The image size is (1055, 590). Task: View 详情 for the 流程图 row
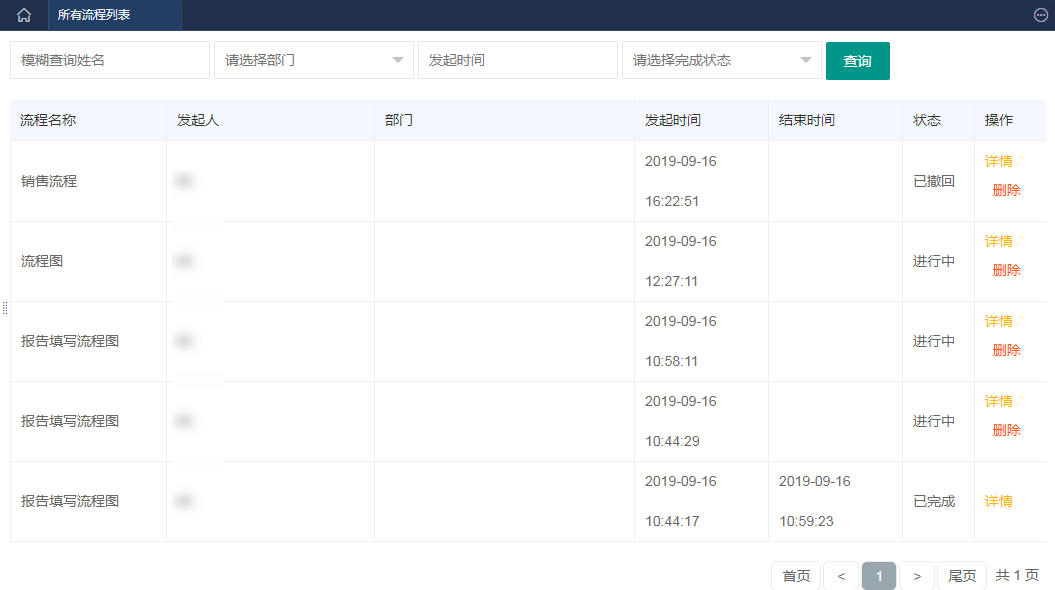click(x=999, y=241)
